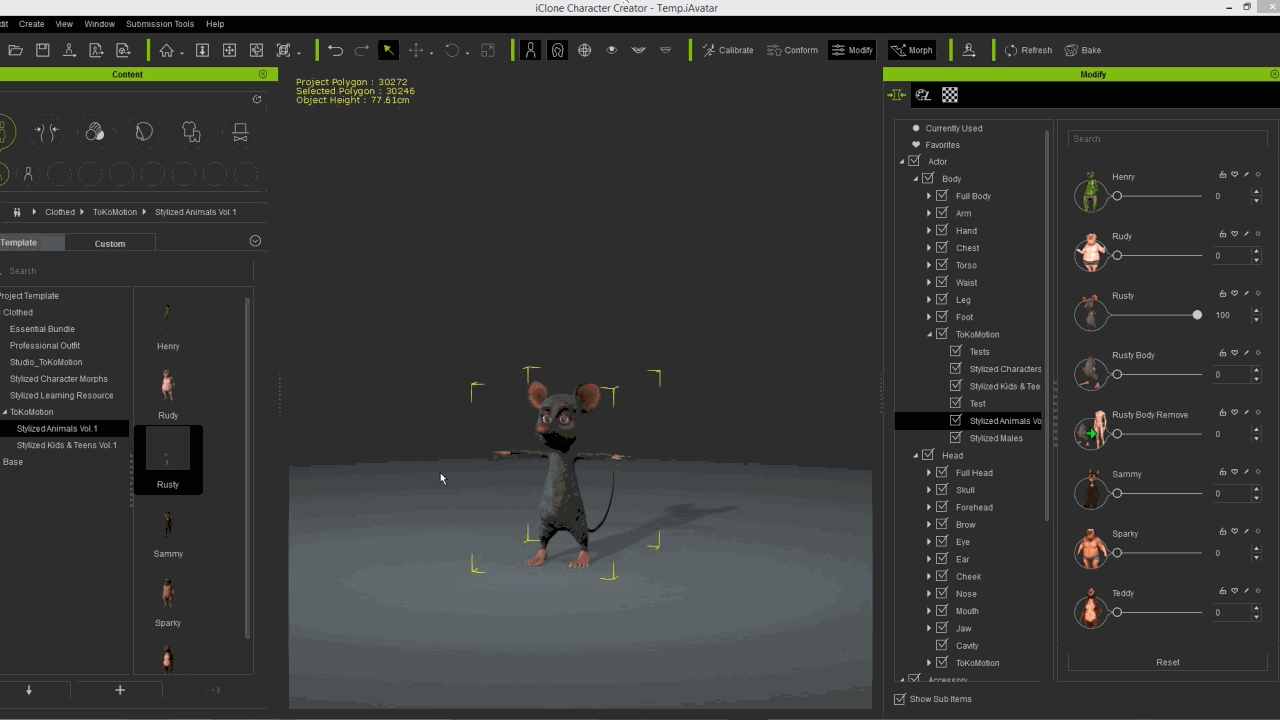
Task: Toggle the Full Head checkbox
Action: pyautogui.click(x=942, y=473)
